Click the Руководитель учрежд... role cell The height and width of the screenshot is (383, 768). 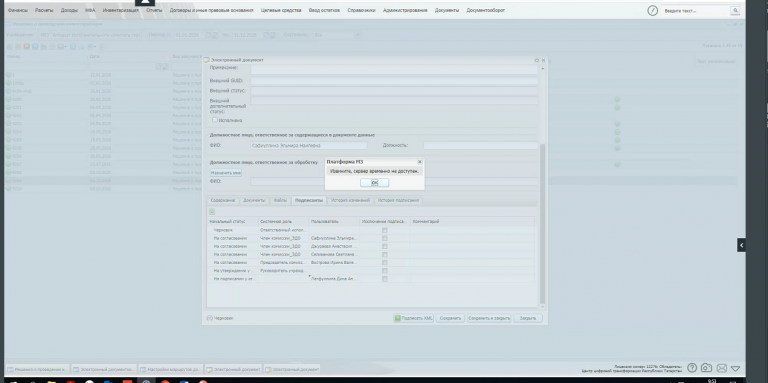pos(284,270)
